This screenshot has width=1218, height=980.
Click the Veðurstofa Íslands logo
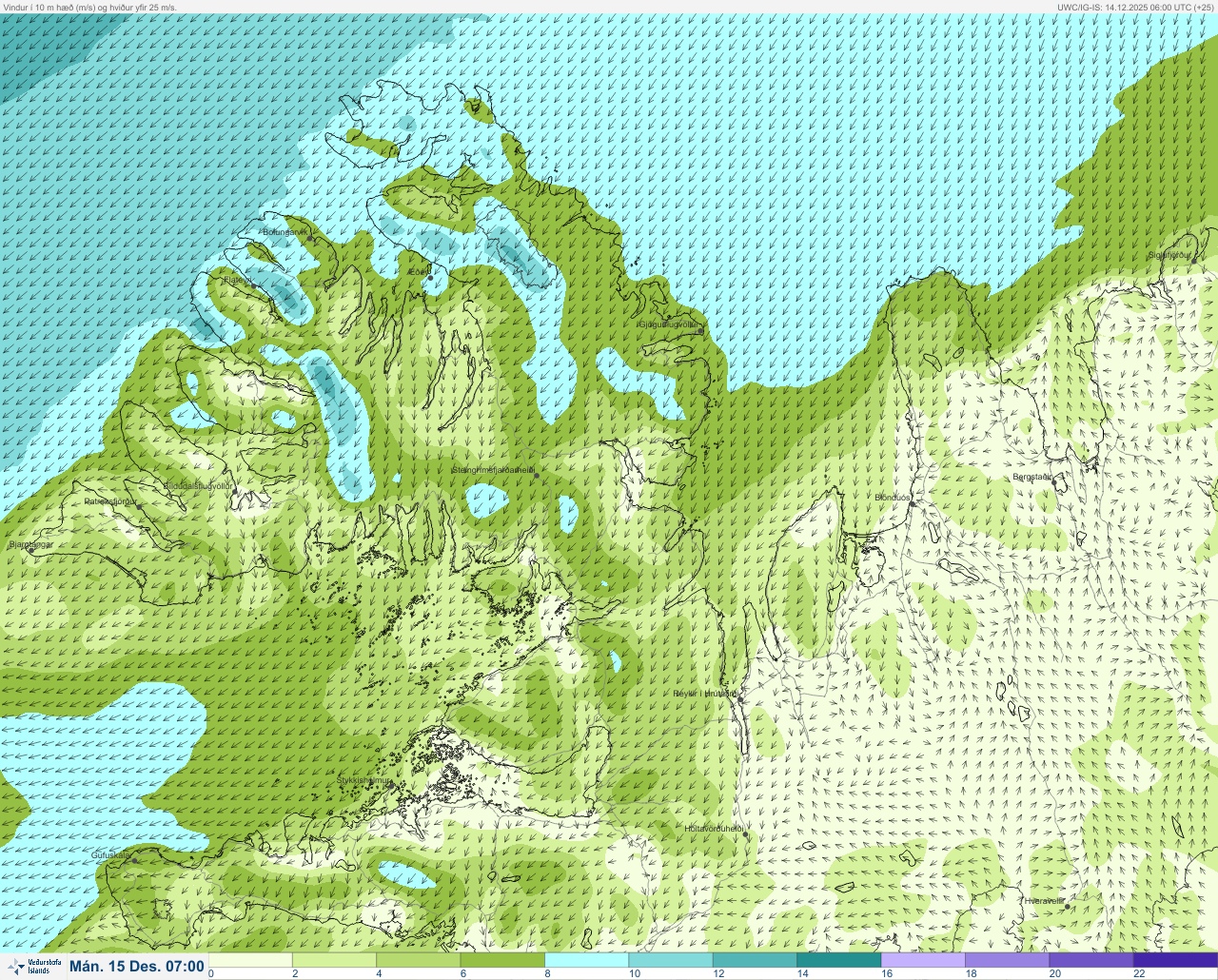33,966
